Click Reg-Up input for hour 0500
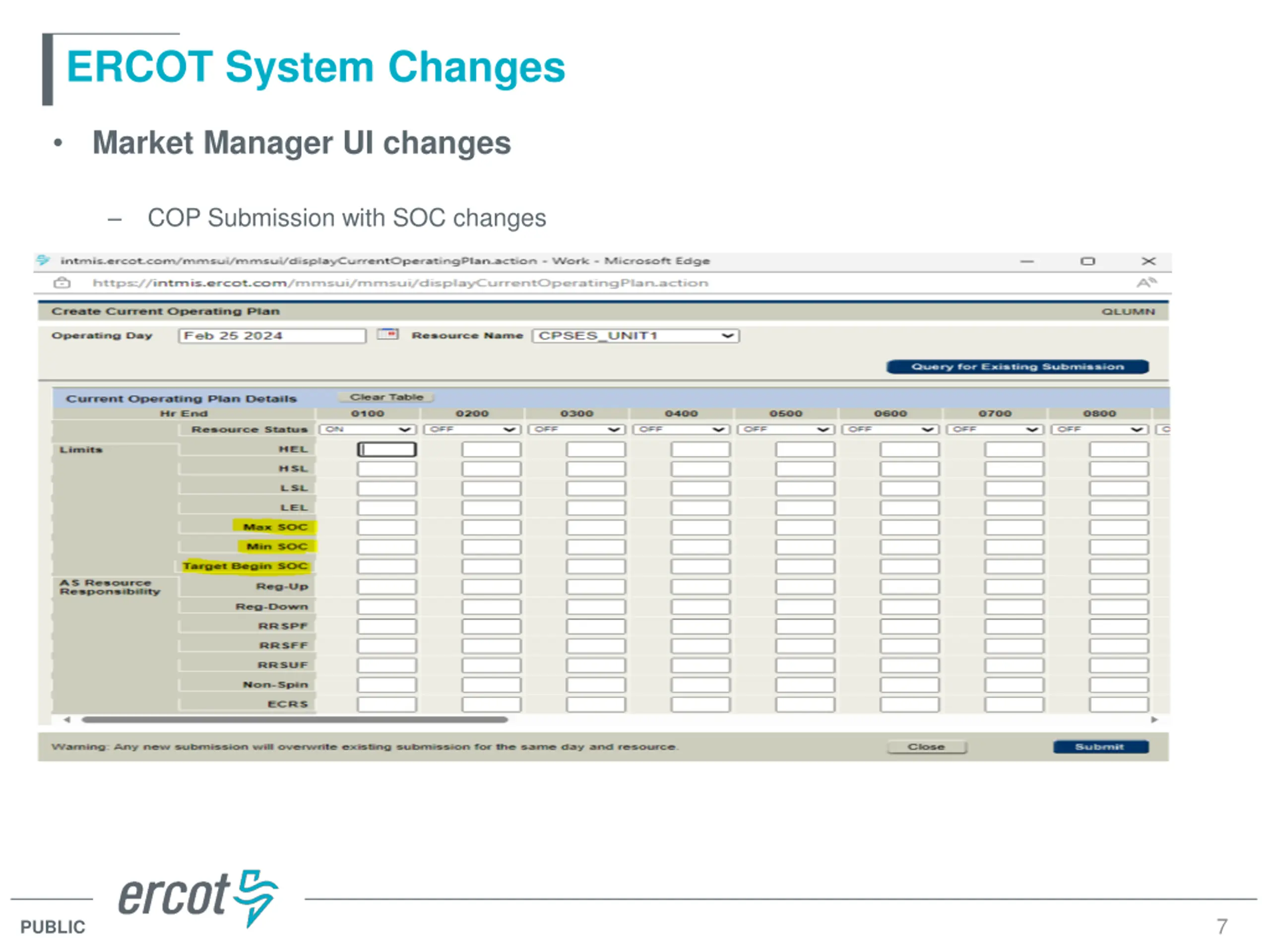Image resolution: width=1270 pixels, height=952 pixels. tap(804, 587)
